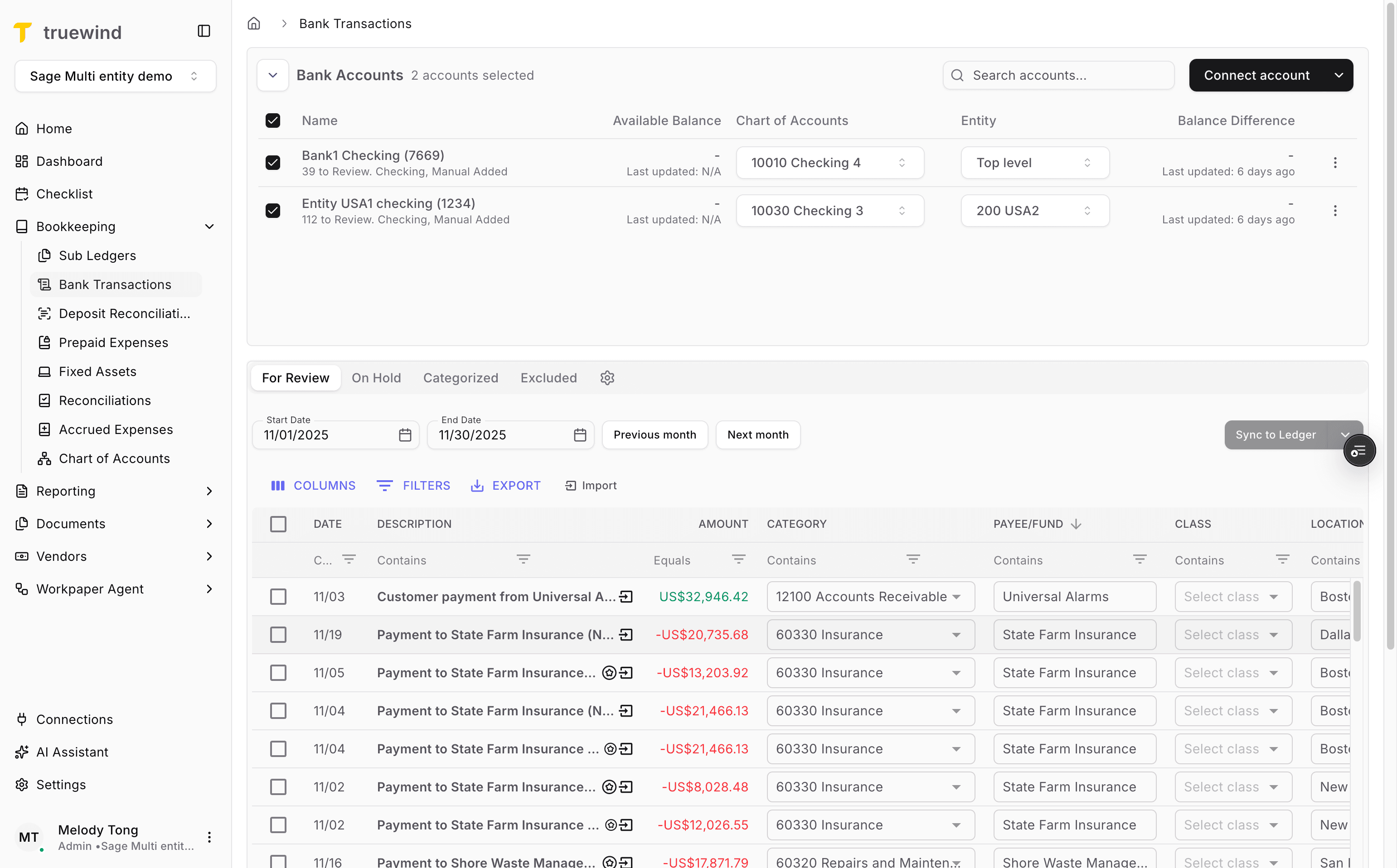Open Select class dropdown for 11/19 payment
This screenshot has height=868, width=1397.
point(1232,634)
